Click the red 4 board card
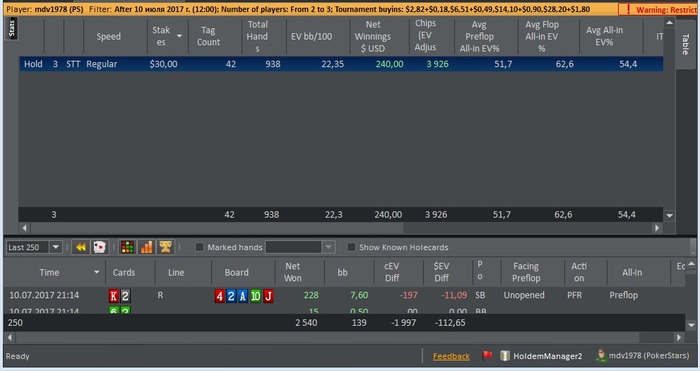700x371 pixels. click(x=219, y=296)
